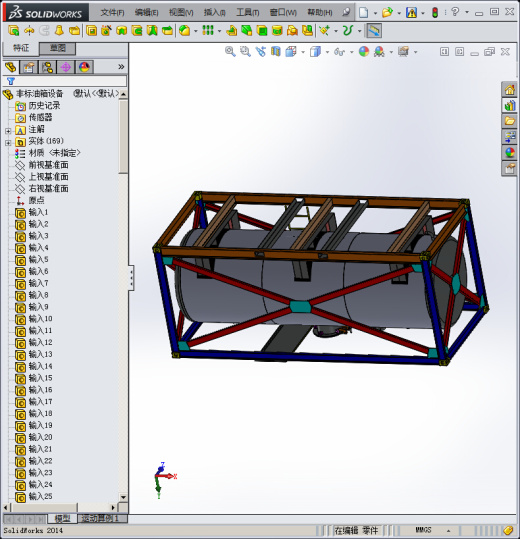Screen dimensions: 520x539
Task: Open the View Orientation dropdown arrow
Action: 303,52
